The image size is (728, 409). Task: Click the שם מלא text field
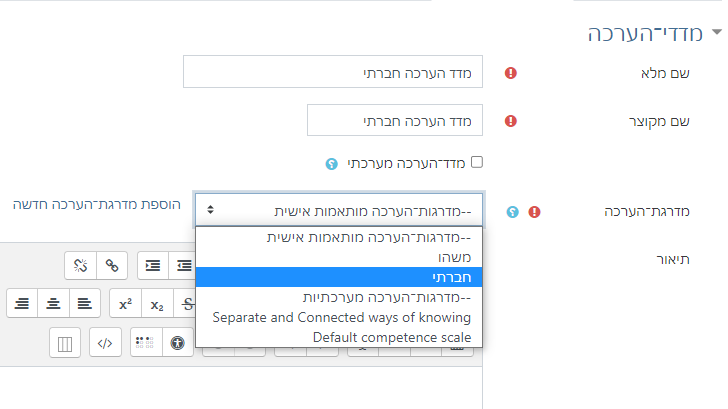click(x=333, y=72)
